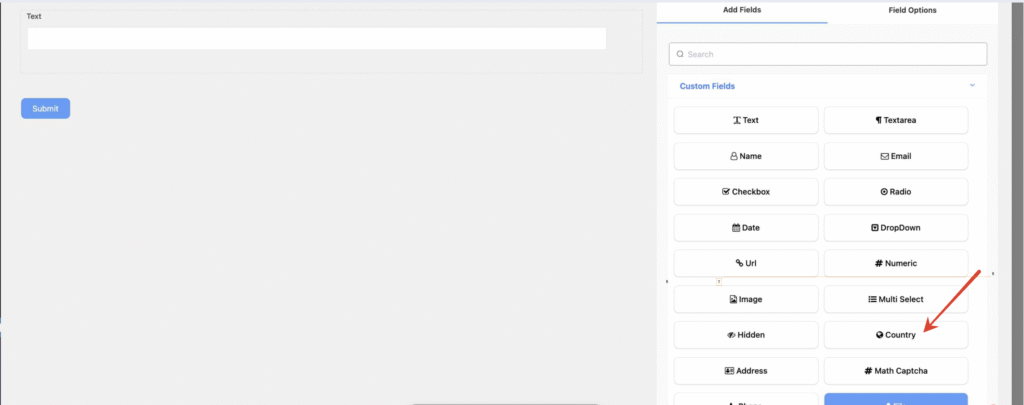
Task: Add the DropDown field type
Action: (x=896, y=228)
